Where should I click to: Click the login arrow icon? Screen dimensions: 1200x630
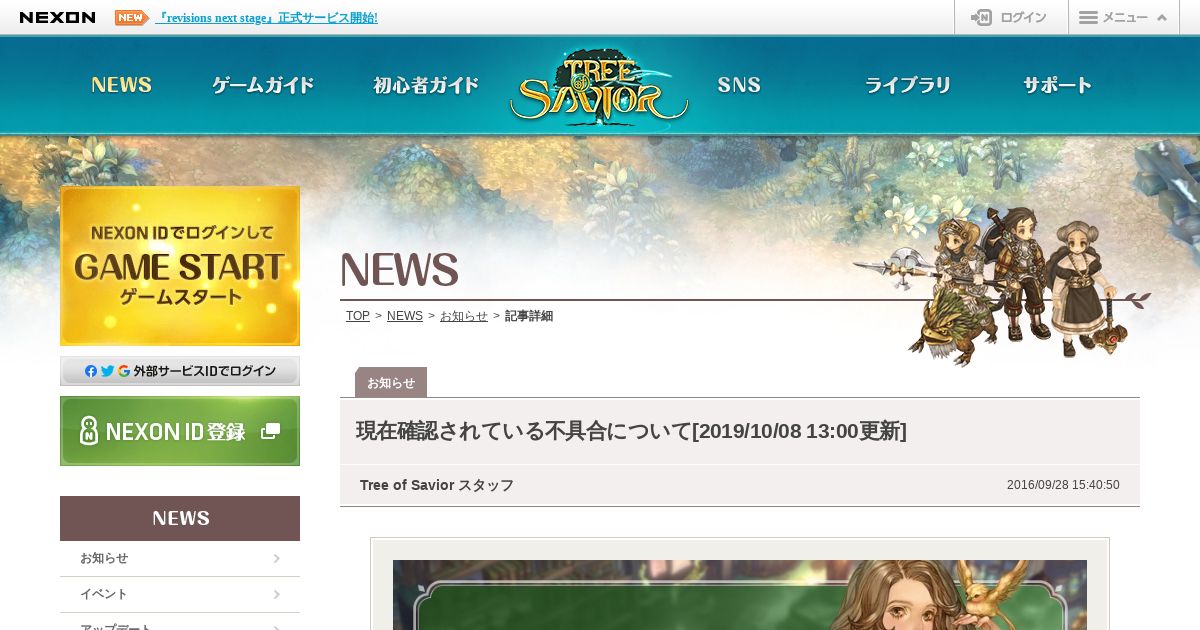tap(981, 18)
